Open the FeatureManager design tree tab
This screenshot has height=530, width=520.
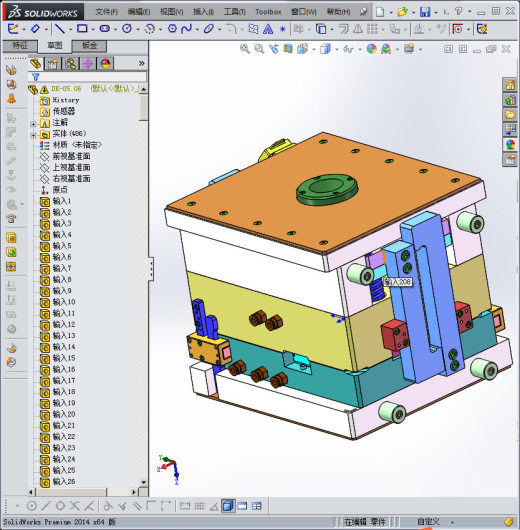[x=36, y=64]
